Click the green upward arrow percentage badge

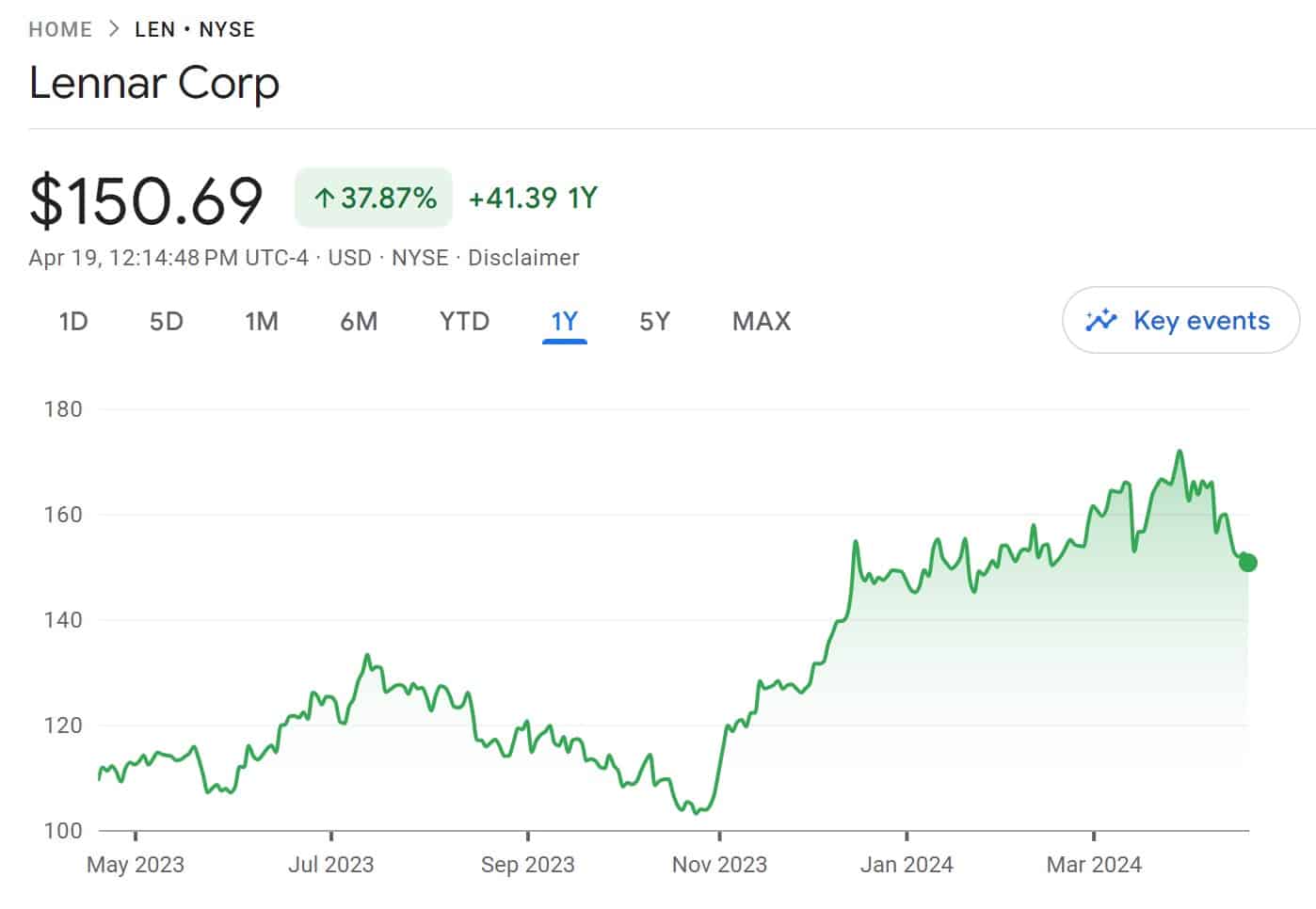pos(373,198)
